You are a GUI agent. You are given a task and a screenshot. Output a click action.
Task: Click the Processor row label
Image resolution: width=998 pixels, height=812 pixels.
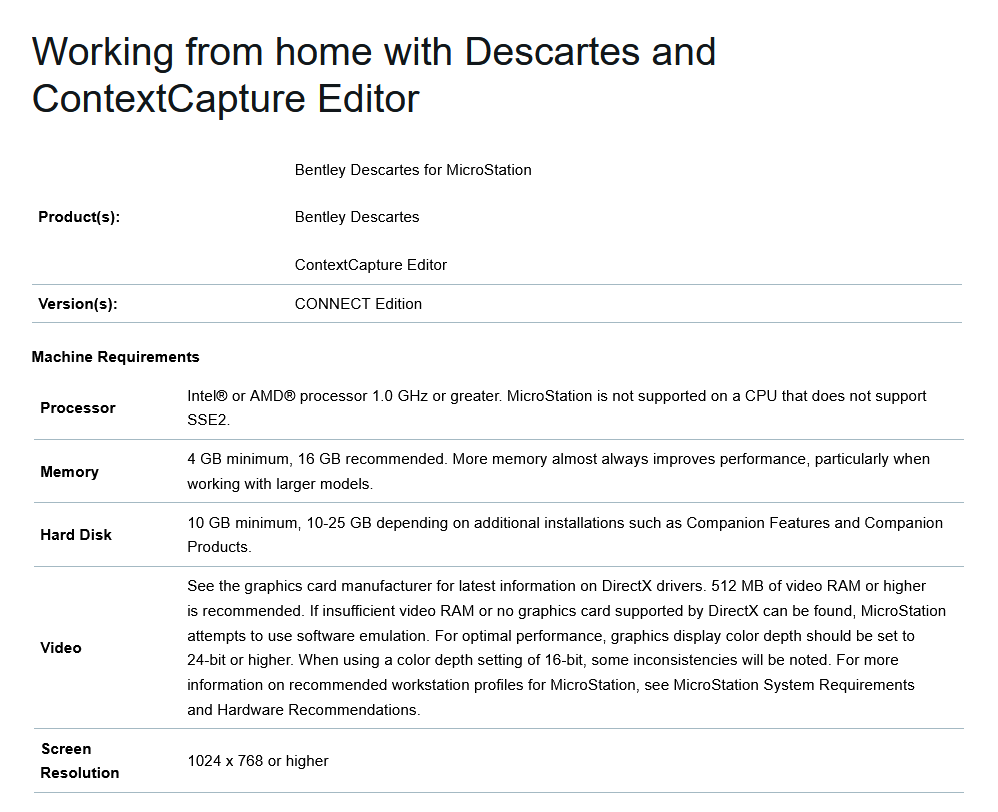(x=78, y=408)
